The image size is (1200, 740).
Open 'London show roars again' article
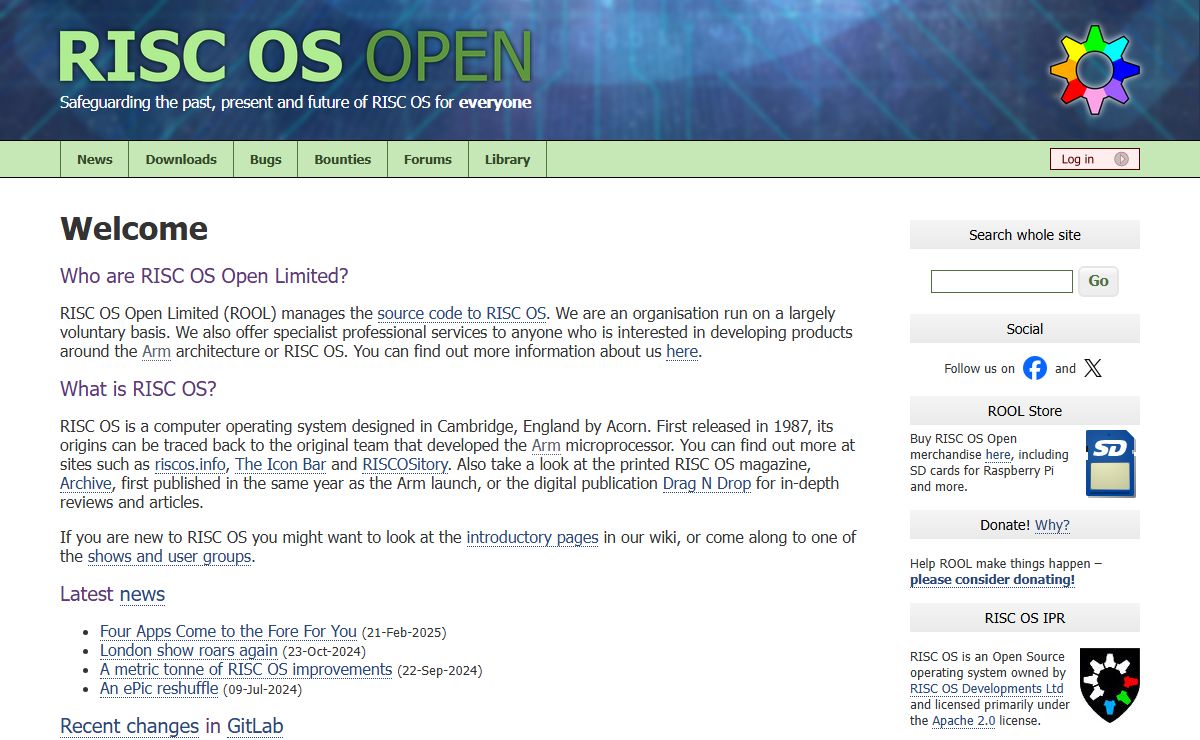[x=189, y=650]
